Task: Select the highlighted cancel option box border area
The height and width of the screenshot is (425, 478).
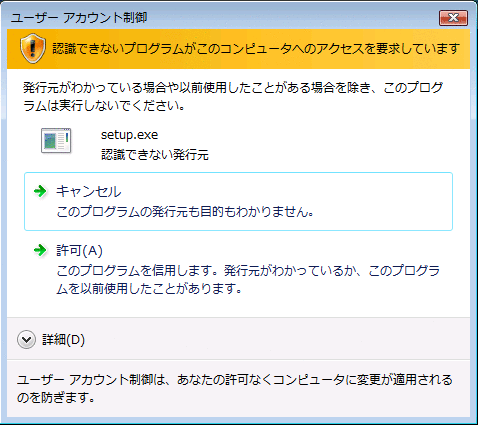Action: [238, 201]
